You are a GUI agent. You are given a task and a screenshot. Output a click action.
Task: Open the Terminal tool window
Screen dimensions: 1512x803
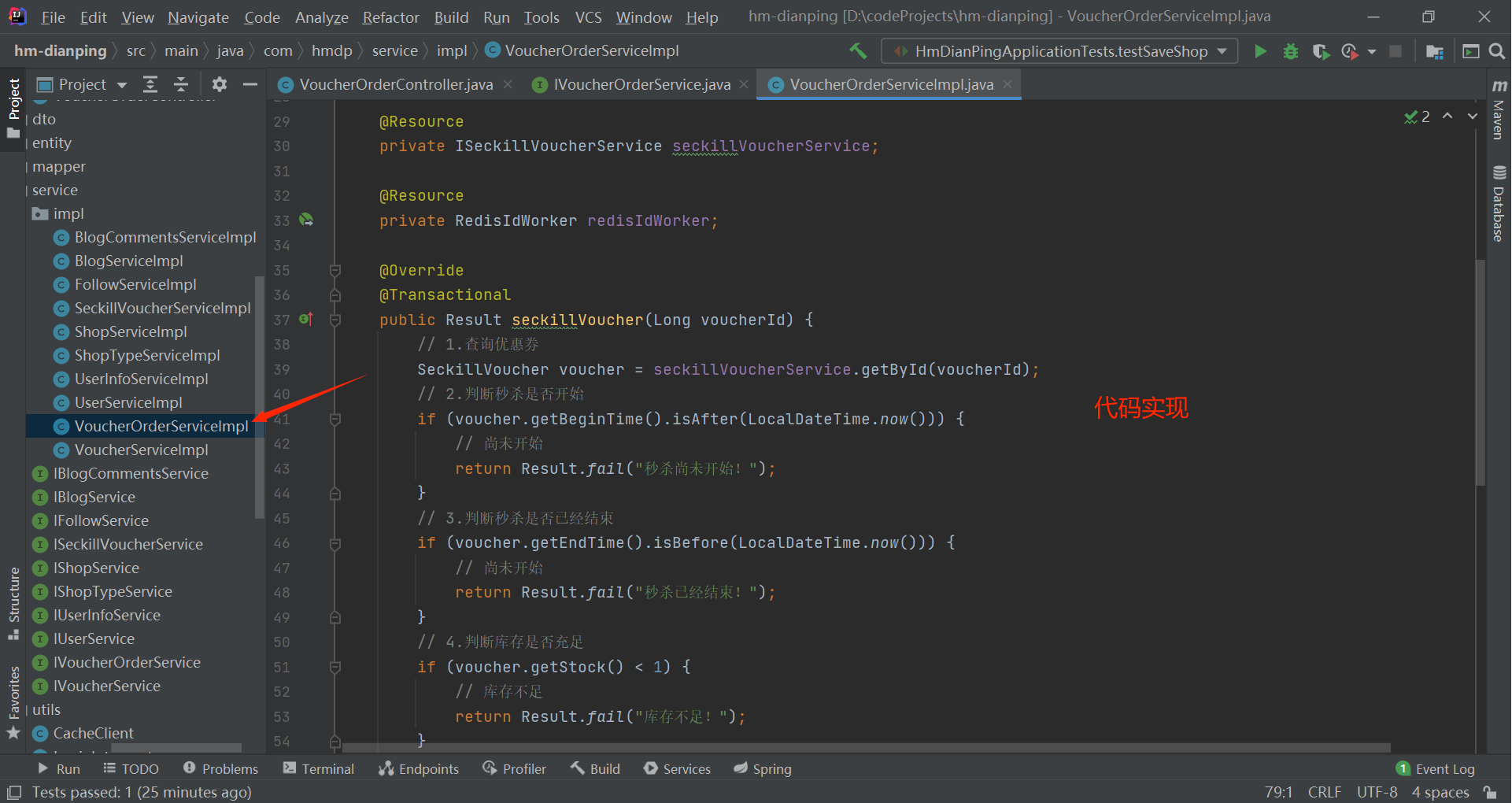coord(319,768)
